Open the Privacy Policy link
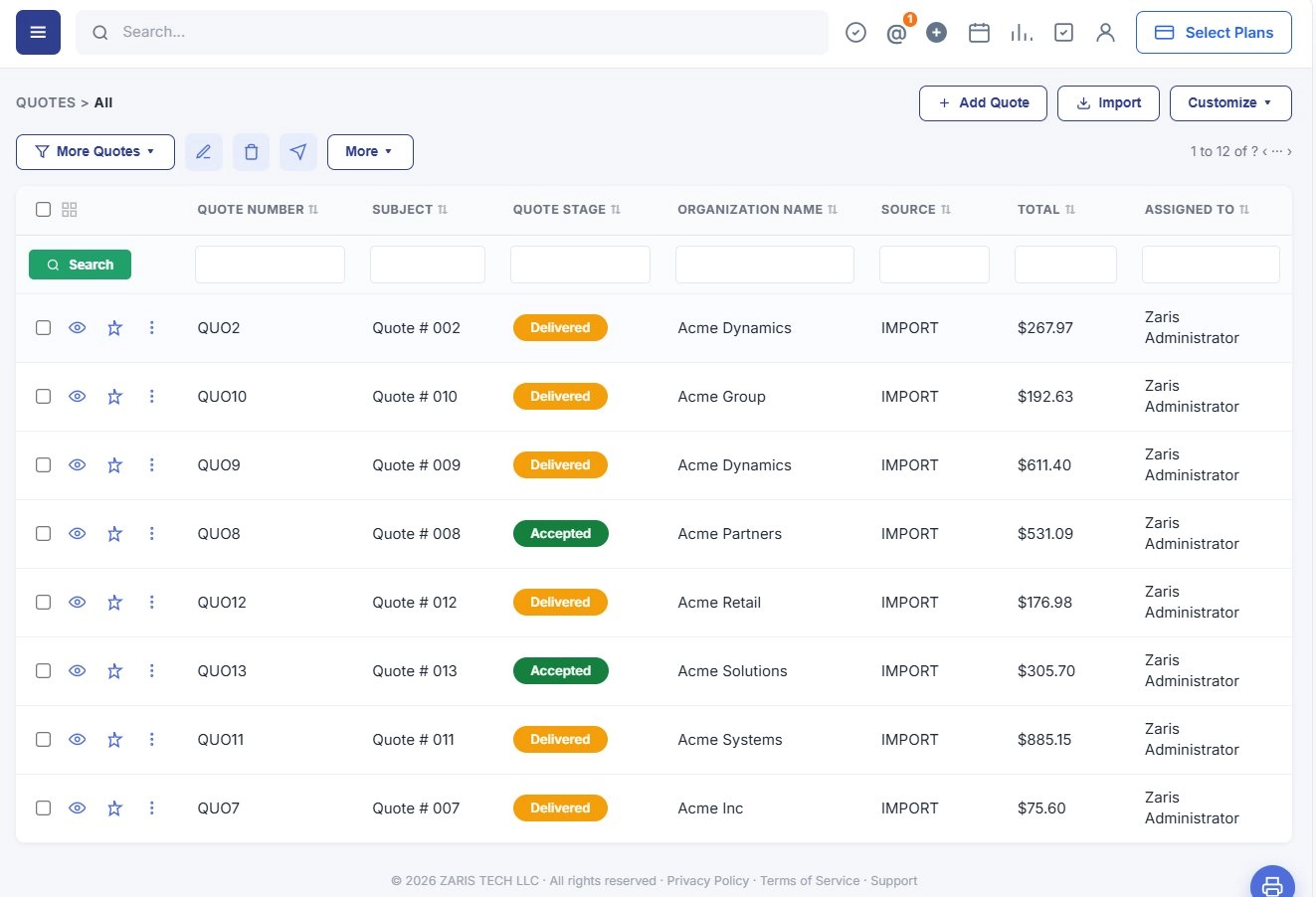1316x897 pixels. pos(707,881)
